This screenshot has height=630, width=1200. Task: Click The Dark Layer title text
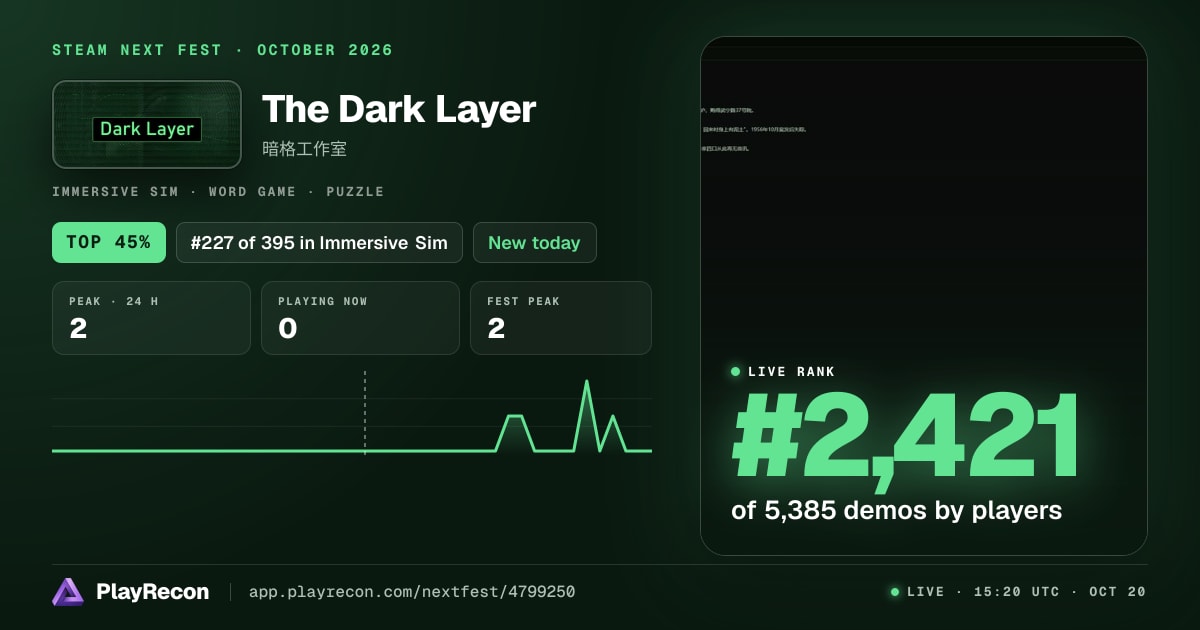coord(399,109)
